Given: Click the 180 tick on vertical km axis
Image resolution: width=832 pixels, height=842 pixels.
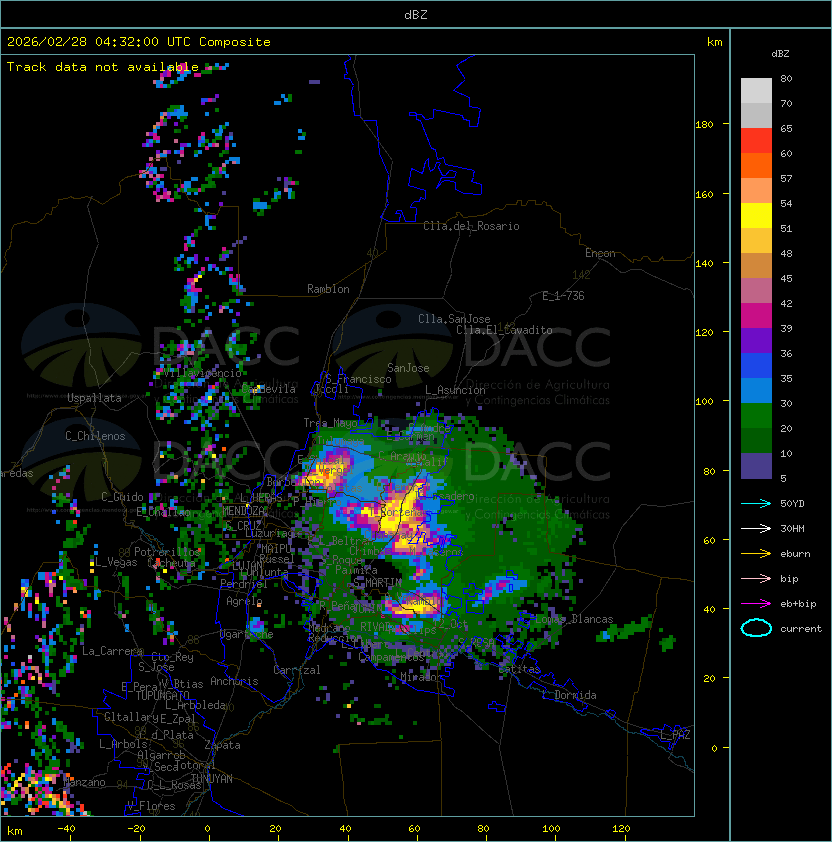Looking at the screenshot, I should [704, 125].
